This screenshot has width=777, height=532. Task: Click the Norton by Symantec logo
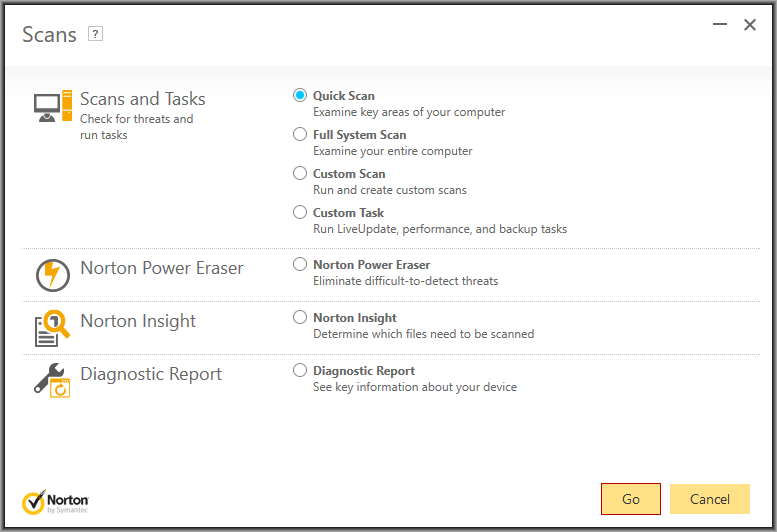click(x=56, y=502)
